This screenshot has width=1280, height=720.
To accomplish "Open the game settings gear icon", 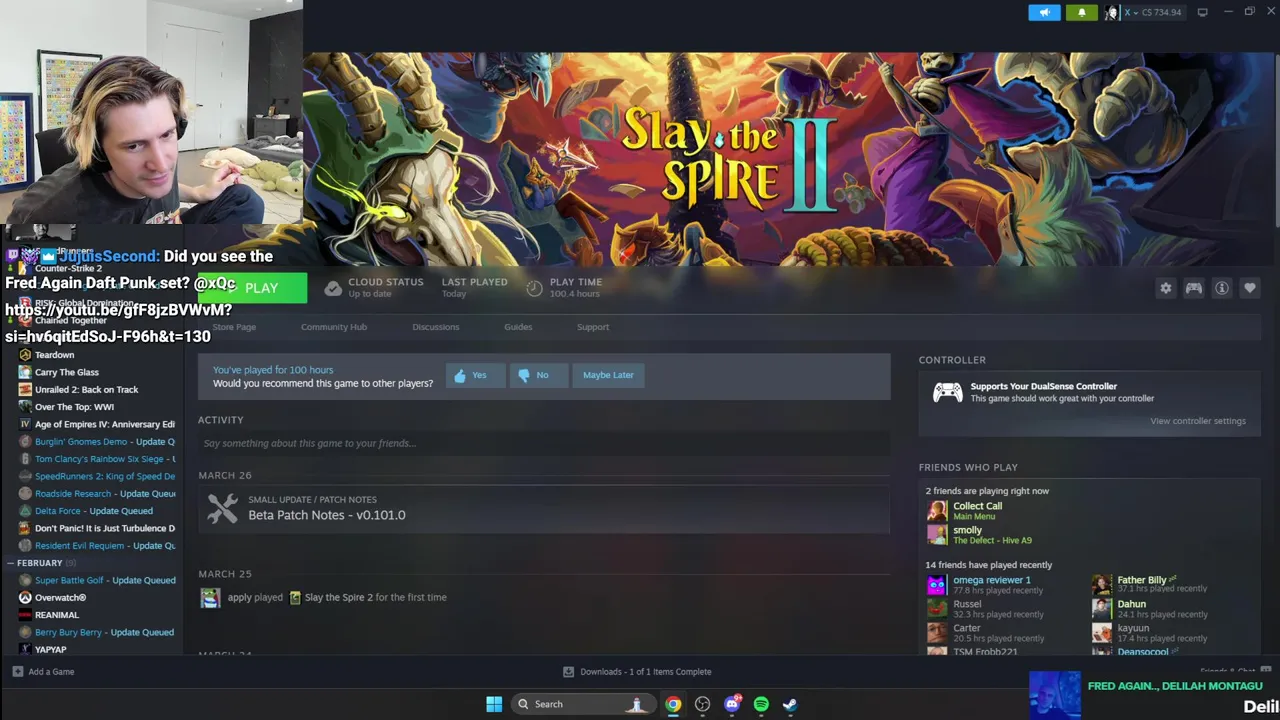I will pyautogui.click(x=1166, y=288).
